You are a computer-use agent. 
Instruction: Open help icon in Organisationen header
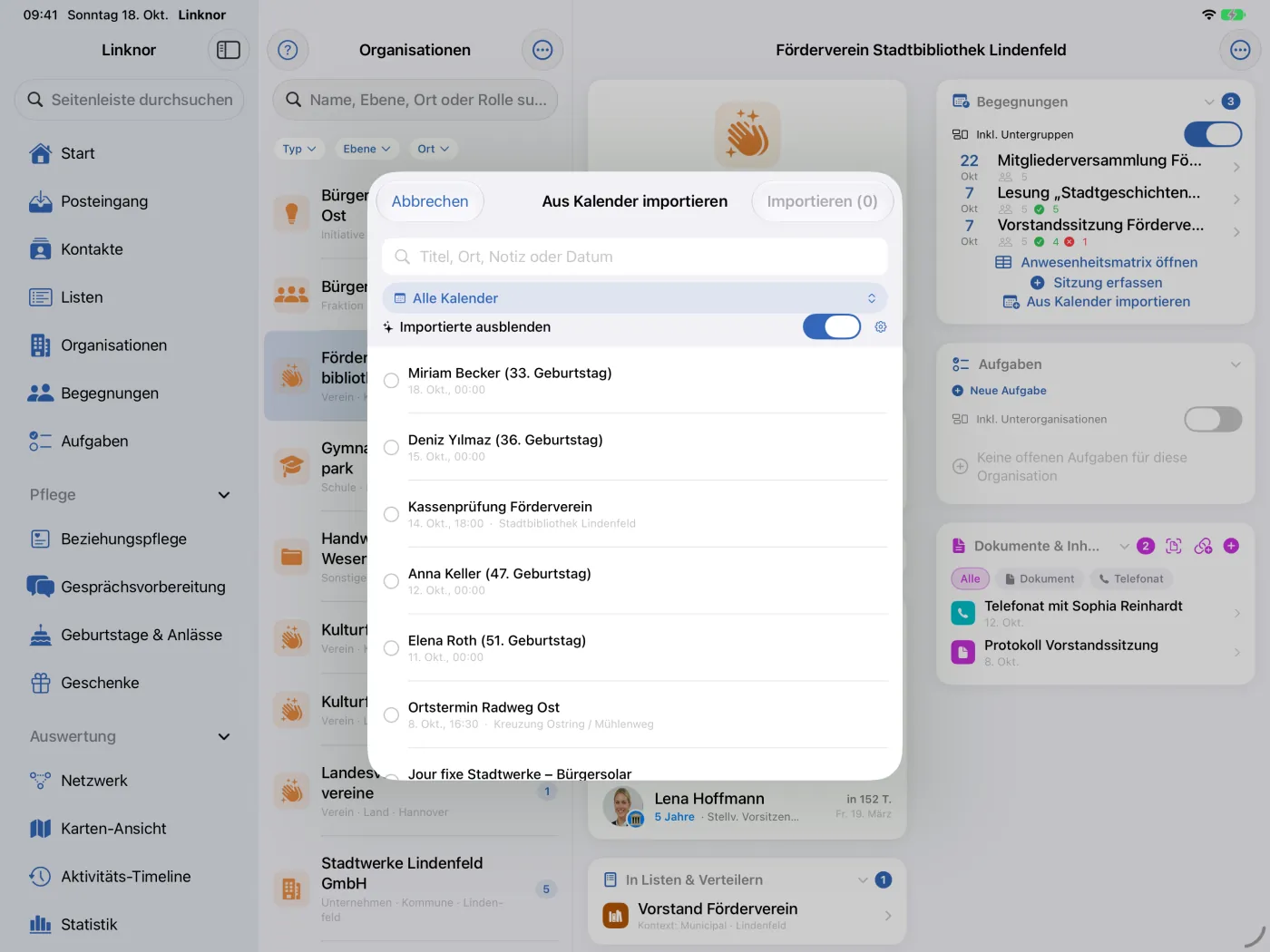pyautogui.click(x=288, y=50)
